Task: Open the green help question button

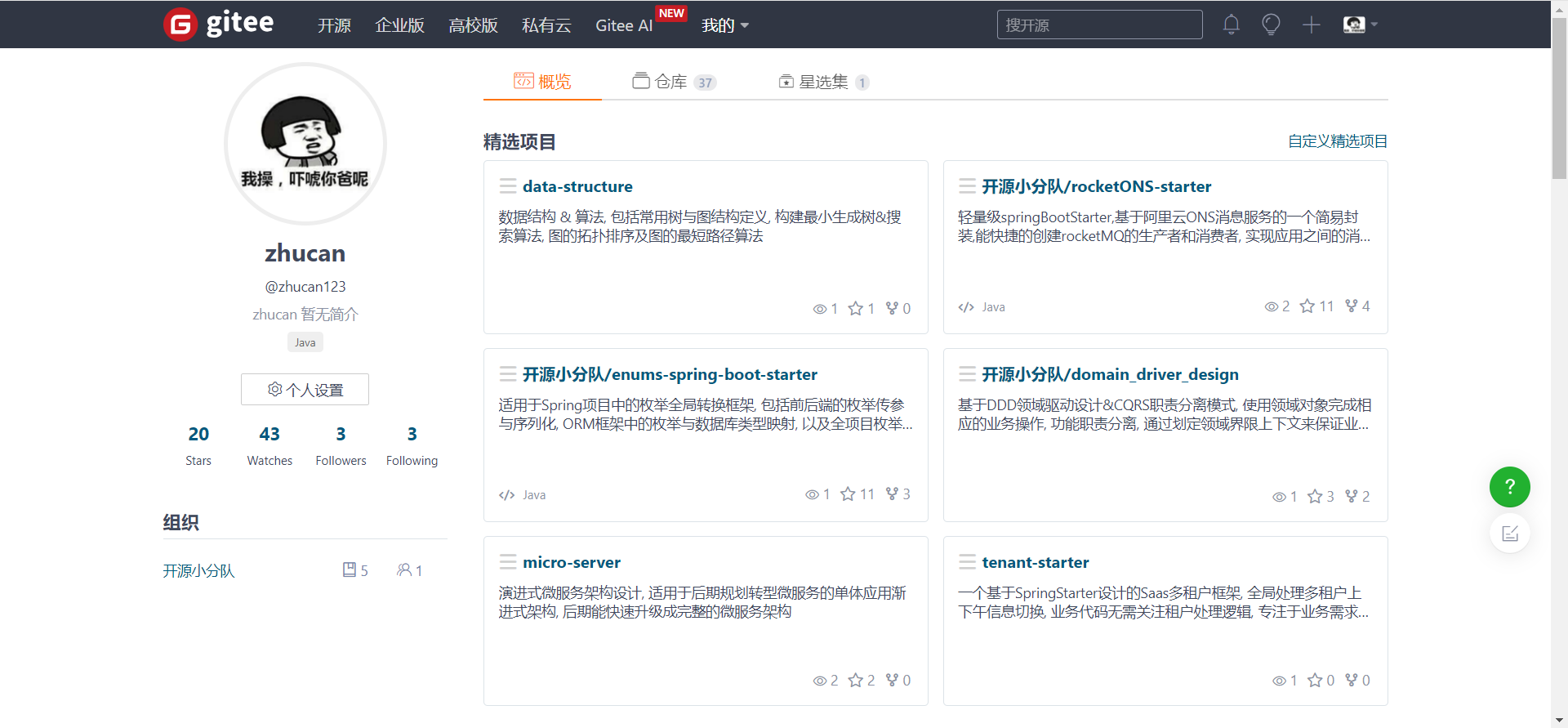Action: (1509, 487)
